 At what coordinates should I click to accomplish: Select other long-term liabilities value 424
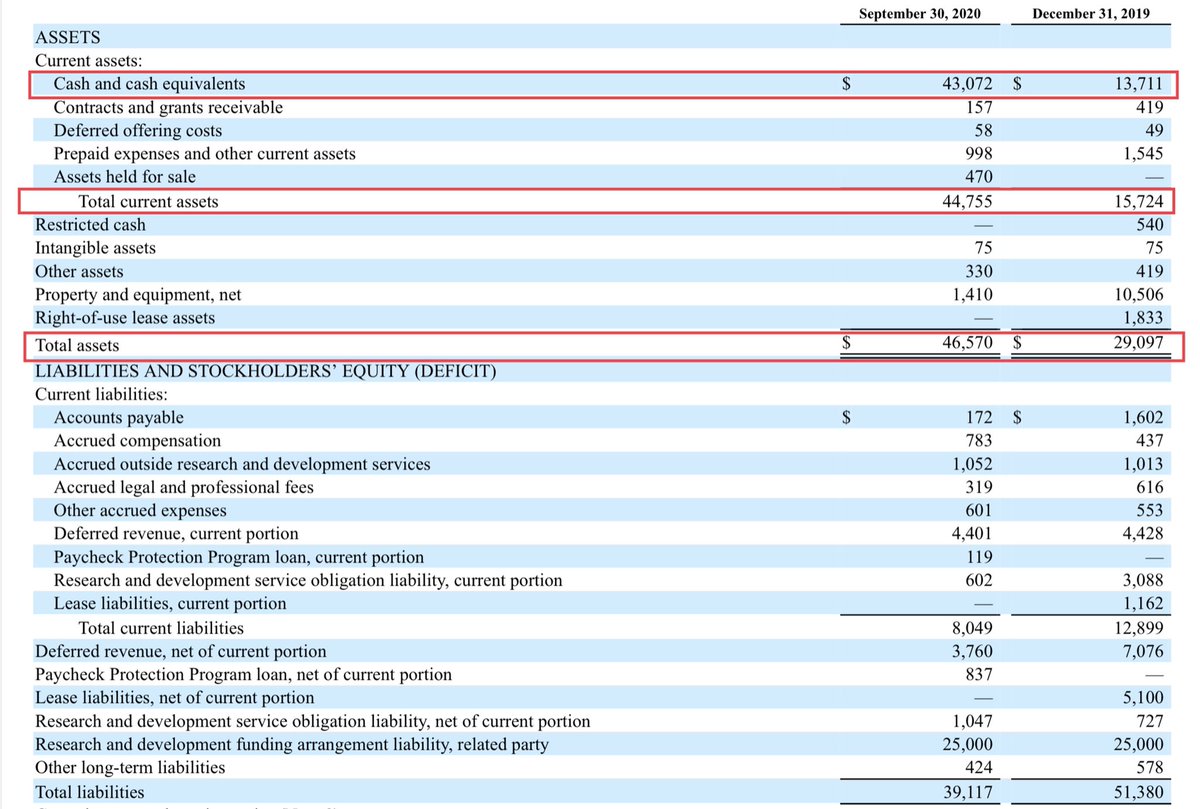coord(977,768)
